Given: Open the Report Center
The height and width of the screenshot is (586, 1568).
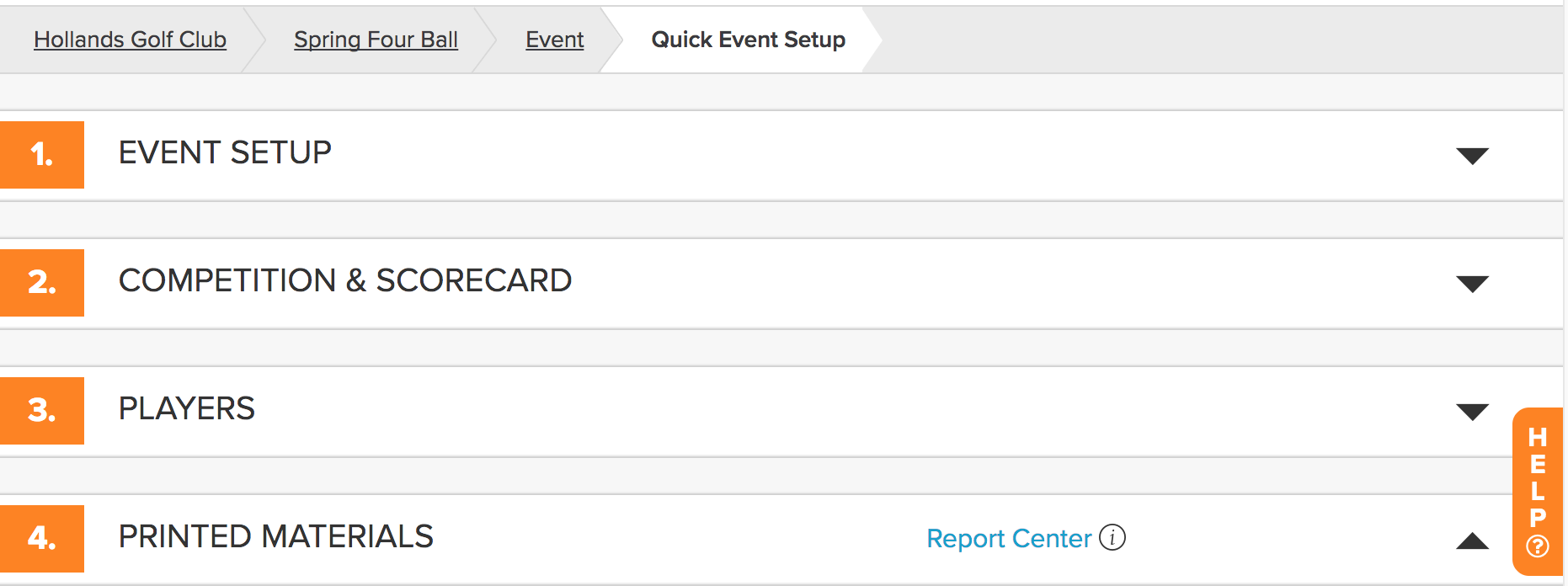Looking at the screenshot, I should click(1008, 538).
